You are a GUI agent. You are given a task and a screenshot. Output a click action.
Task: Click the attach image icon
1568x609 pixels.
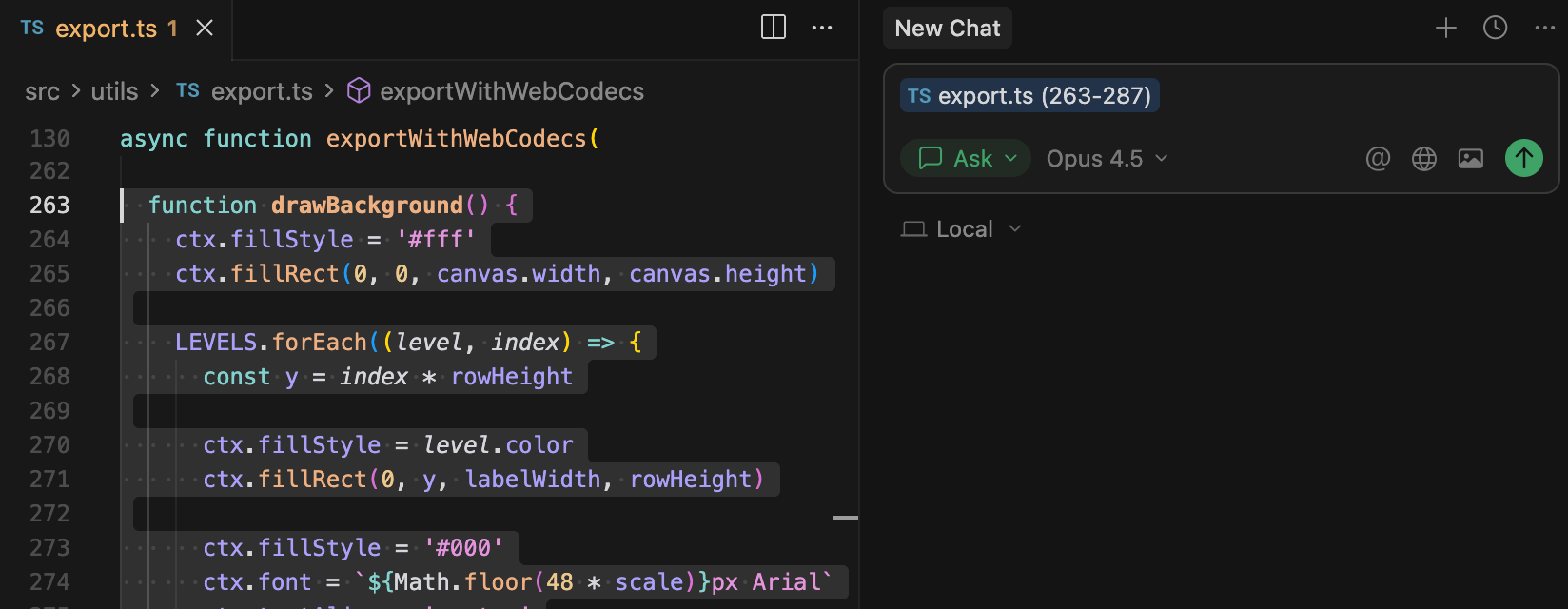pos(1470,159)
